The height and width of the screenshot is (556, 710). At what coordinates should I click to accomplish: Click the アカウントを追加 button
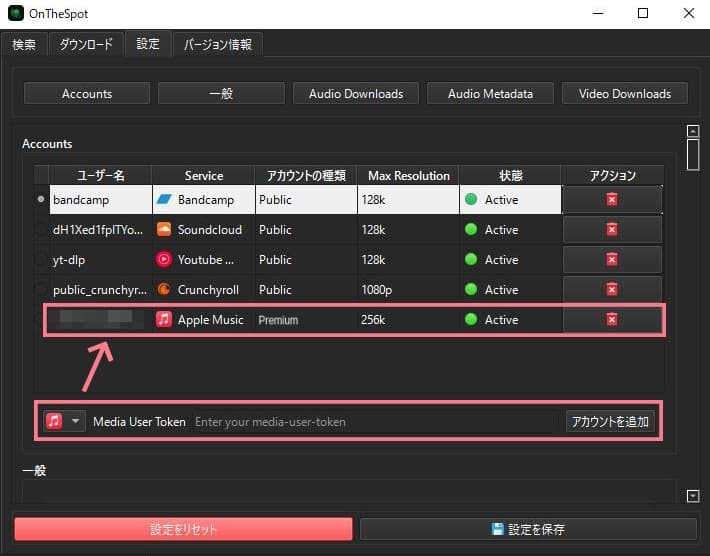(609, 422)
